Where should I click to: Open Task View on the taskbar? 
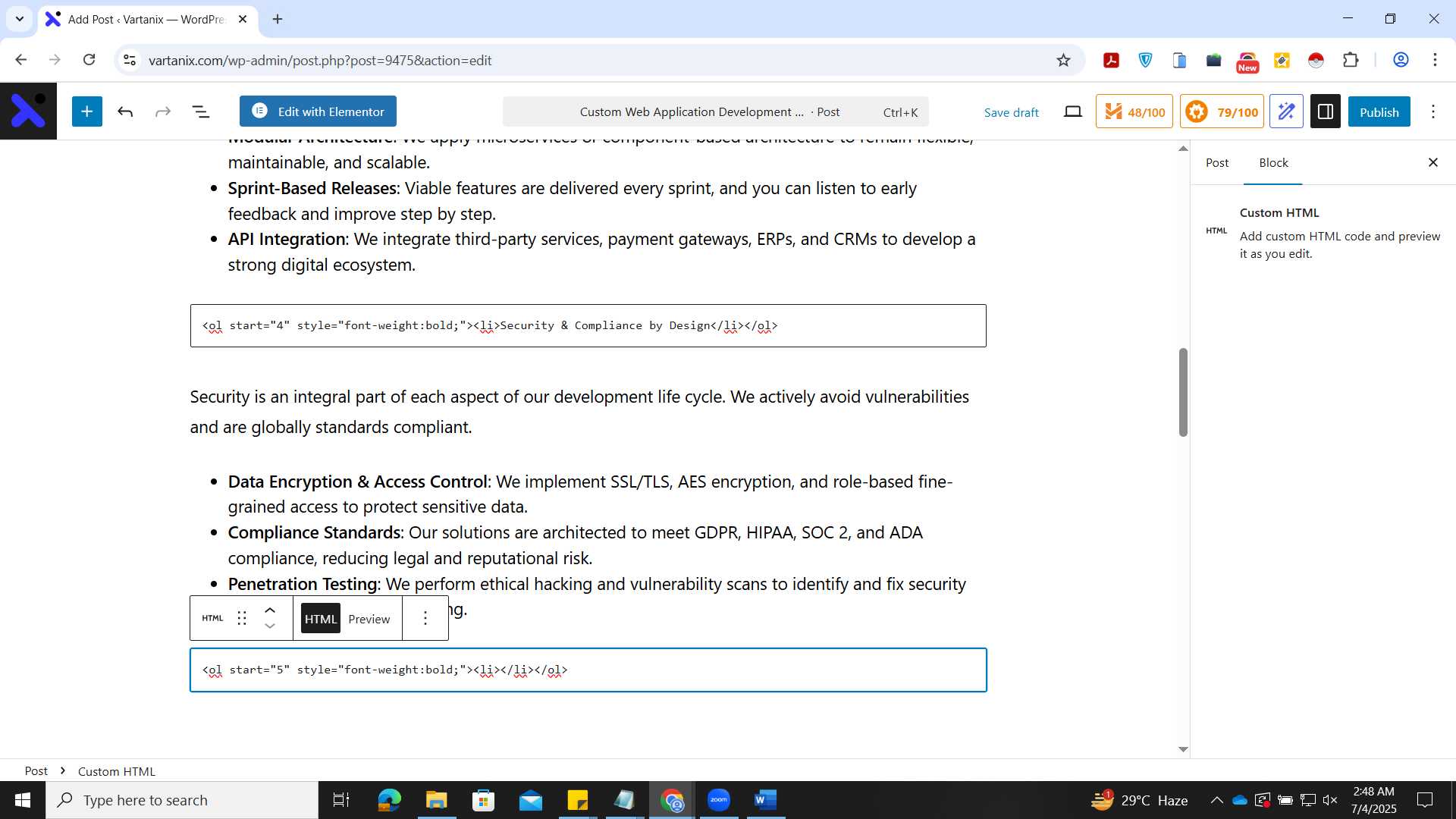(x=341, y=800)
